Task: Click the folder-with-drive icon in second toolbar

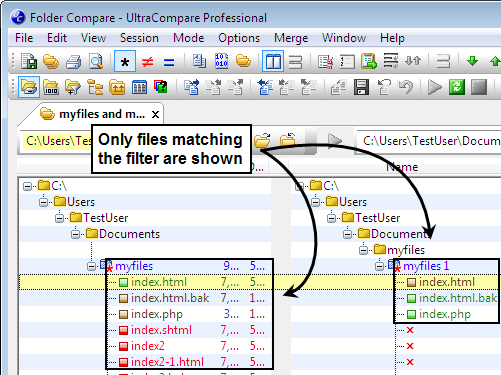Action: pyautogui.click(x=29, y=87)
